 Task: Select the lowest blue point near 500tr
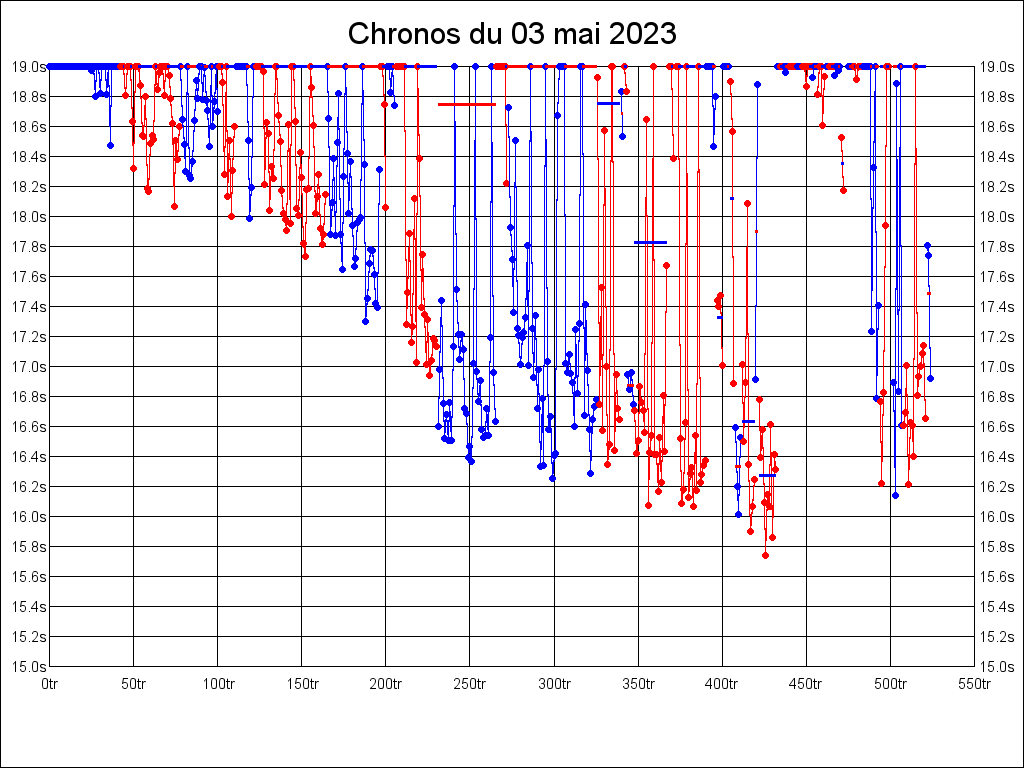click(896, 495)
